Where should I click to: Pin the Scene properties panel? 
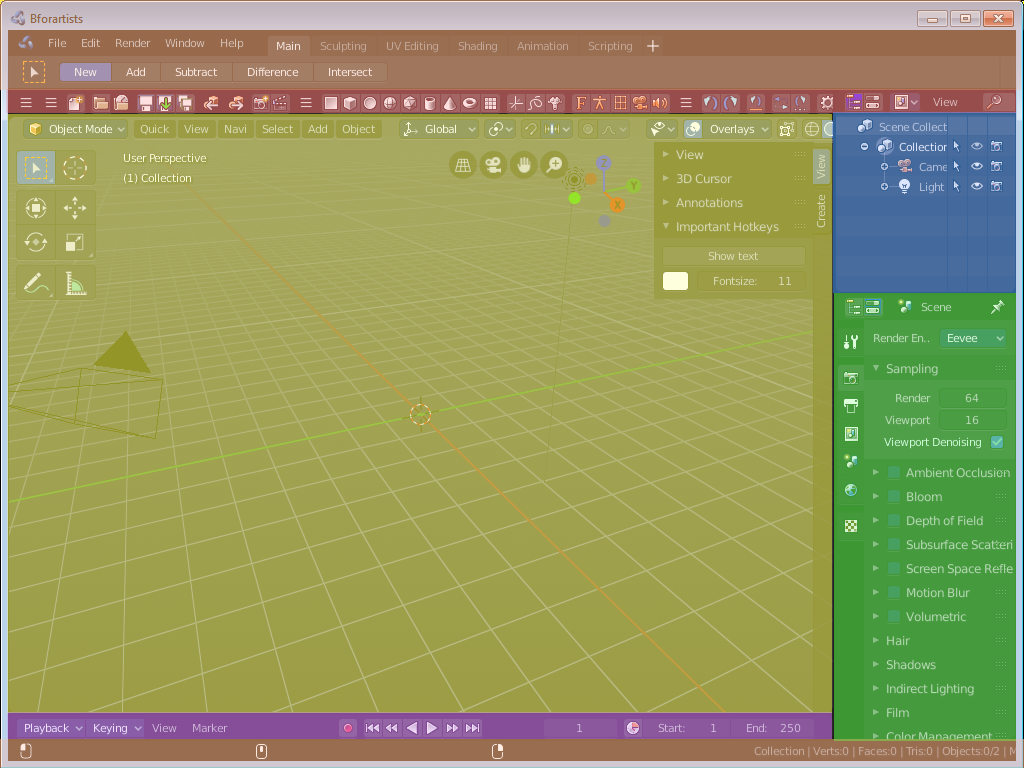(997, 307)
